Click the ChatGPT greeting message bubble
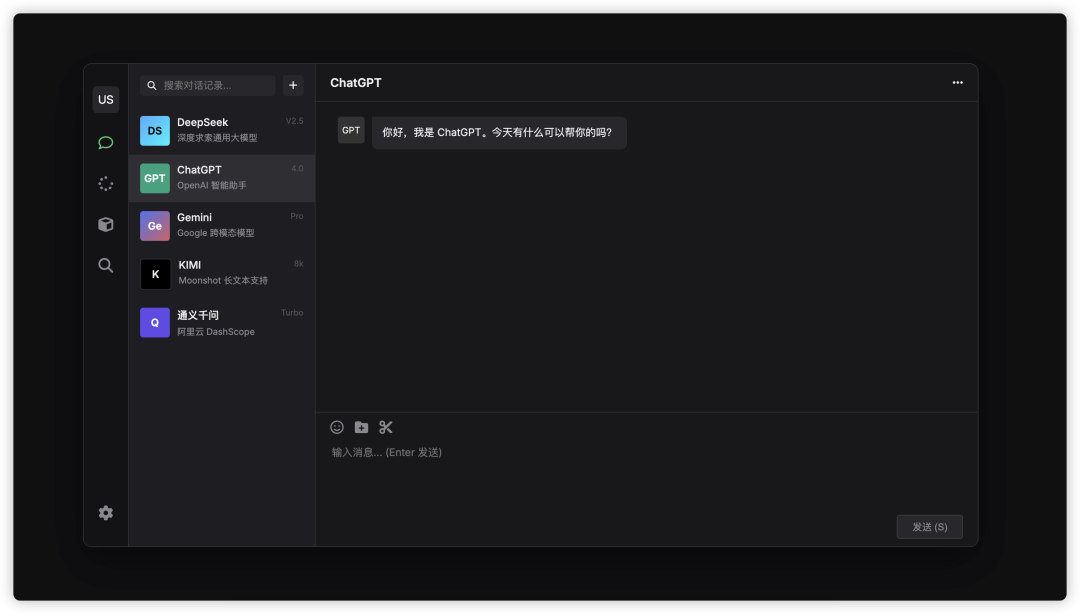The height and width of the screenshot is (614, 1080). [x=499, y=132]
